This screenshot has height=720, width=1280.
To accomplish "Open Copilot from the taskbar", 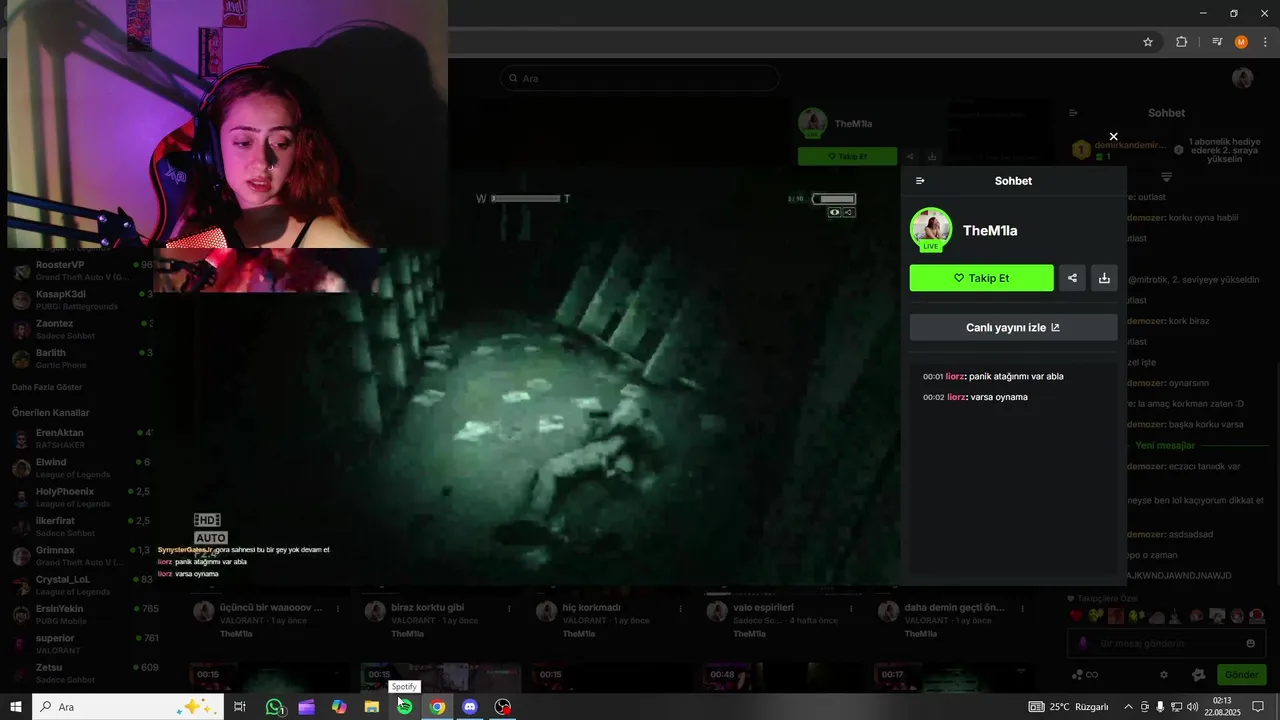I will [x=339, y=707].
